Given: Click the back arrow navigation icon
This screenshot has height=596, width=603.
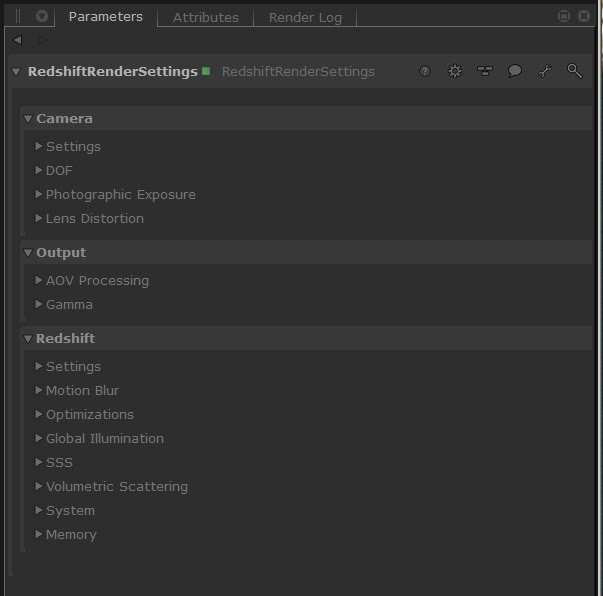Looking at the screenshot, I should pos(17,40).
